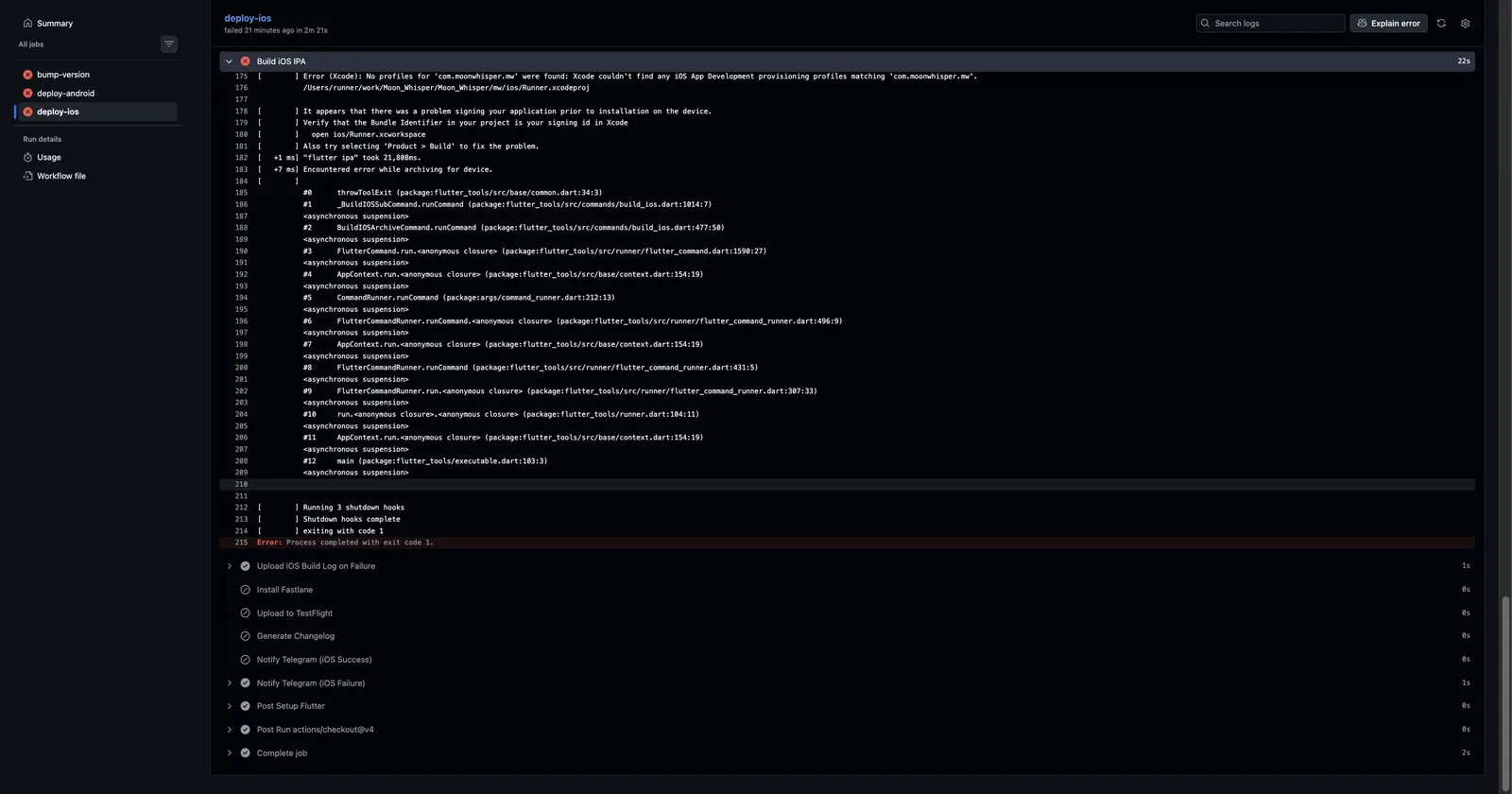The width and height of the screenshot is (1512, 794).
Task: Click the failed status icon beside bump-version
Action: [x=27, y=75]
